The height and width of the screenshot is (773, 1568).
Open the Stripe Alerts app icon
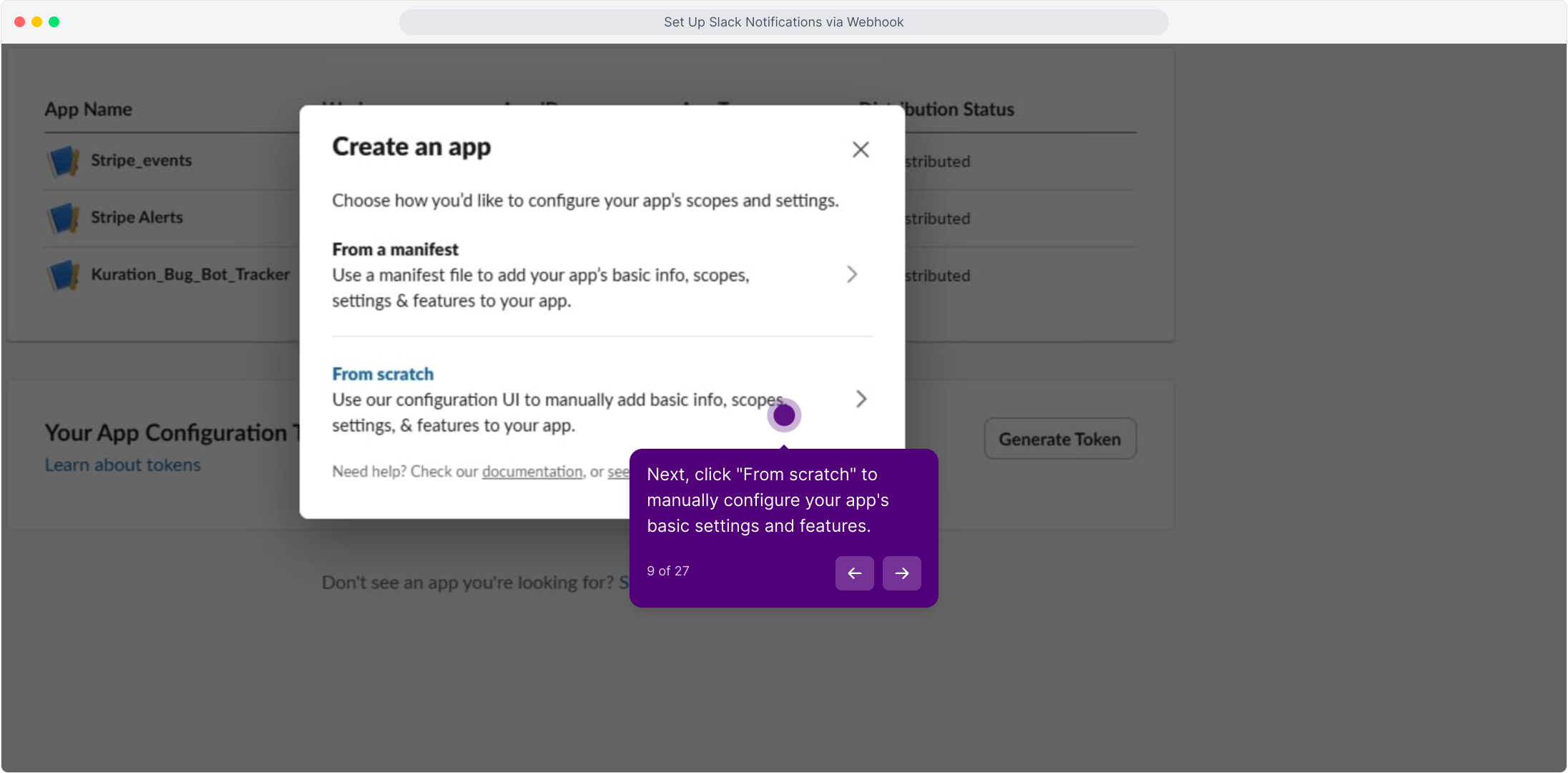63,218
